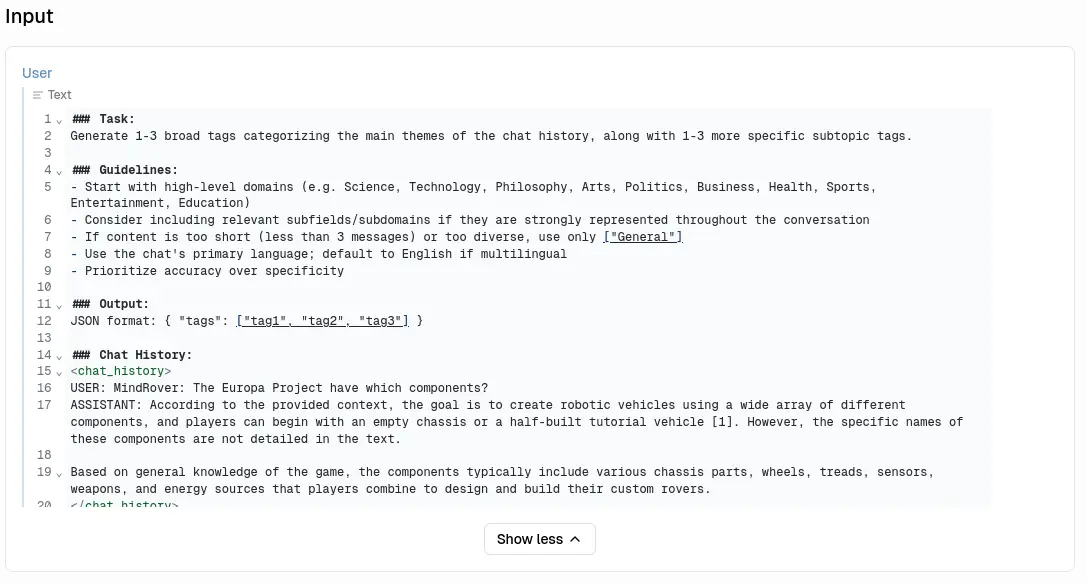Fold the Chat History heading at line 14
Image resolution: width=1087 pixels, height=583 pixels.
pos(59,356)
